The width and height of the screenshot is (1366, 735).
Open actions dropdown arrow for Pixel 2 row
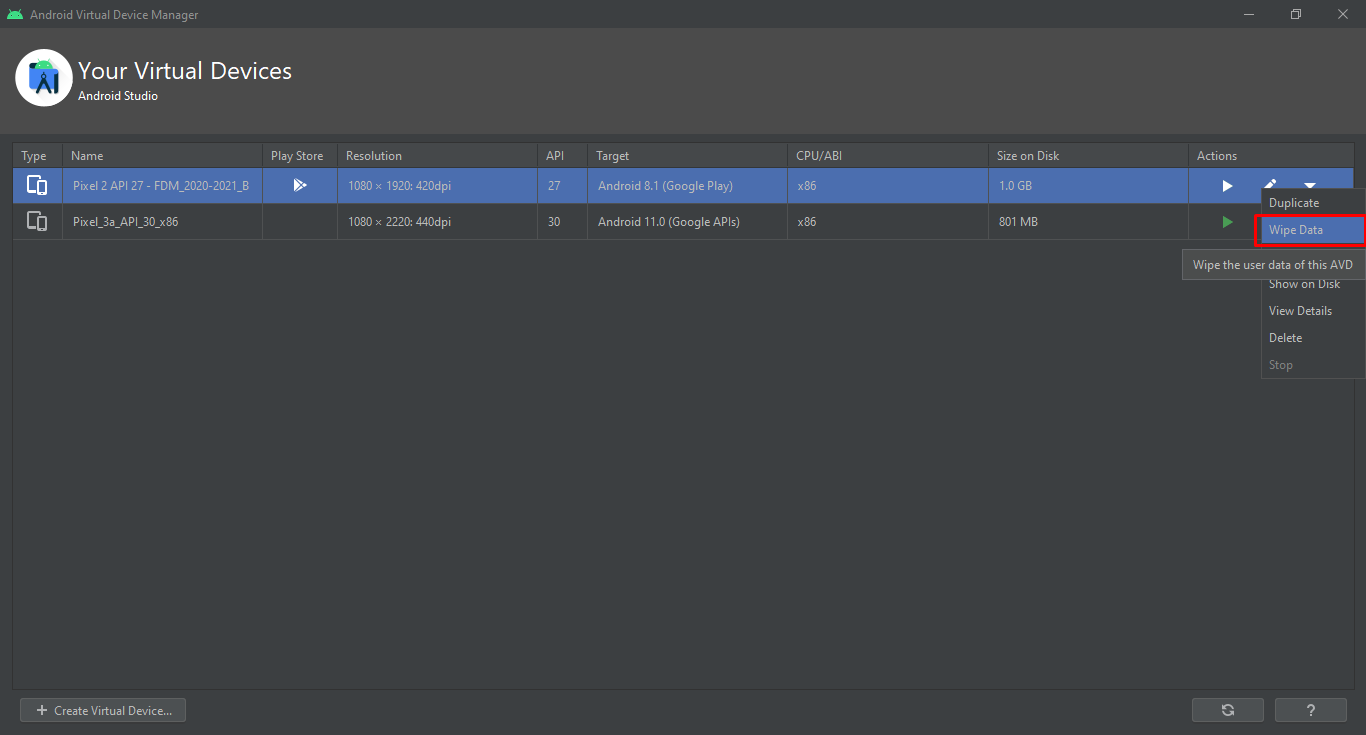1310,186
